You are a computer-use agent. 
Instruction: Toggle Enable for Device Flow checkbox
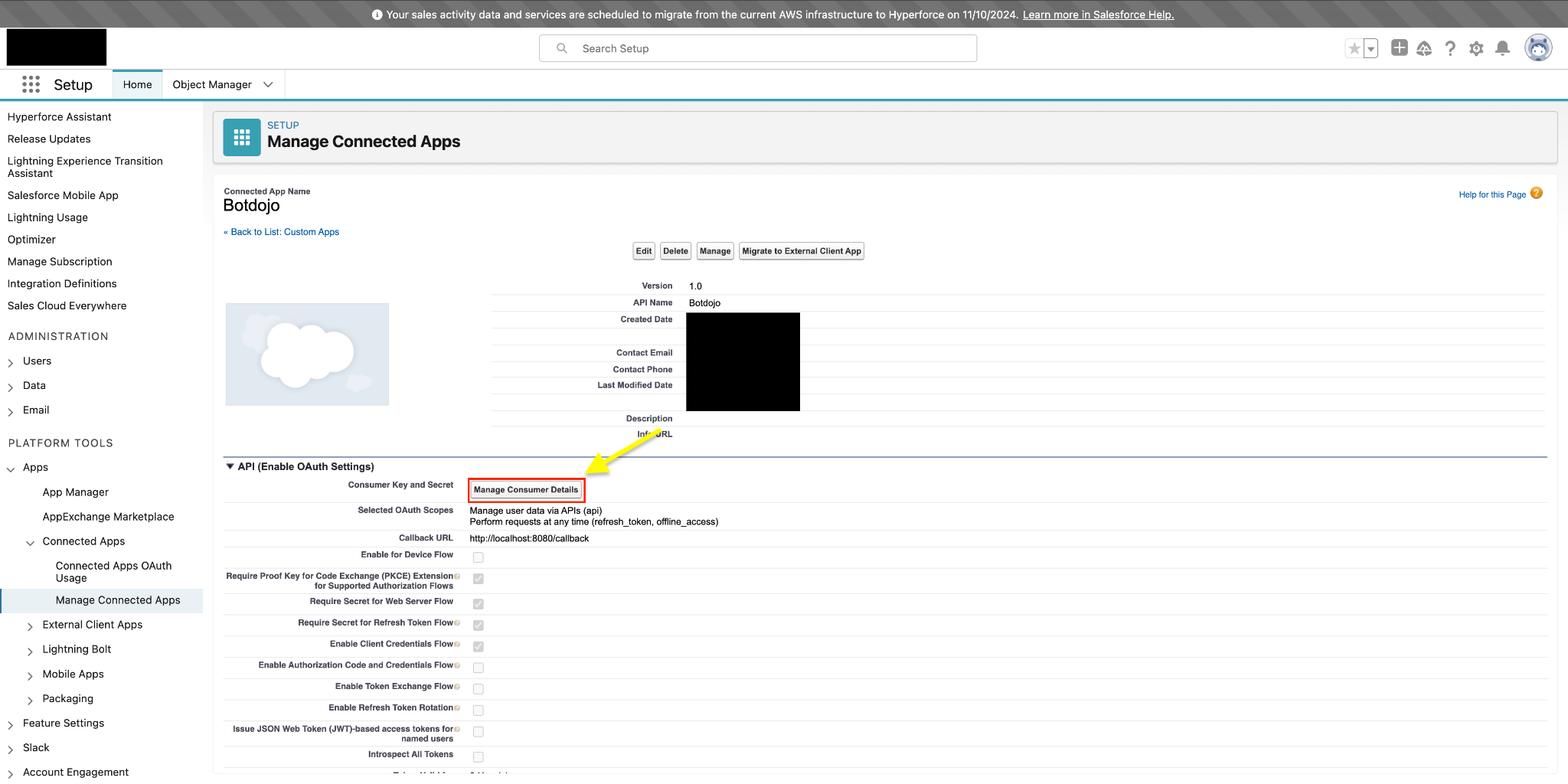479,557
